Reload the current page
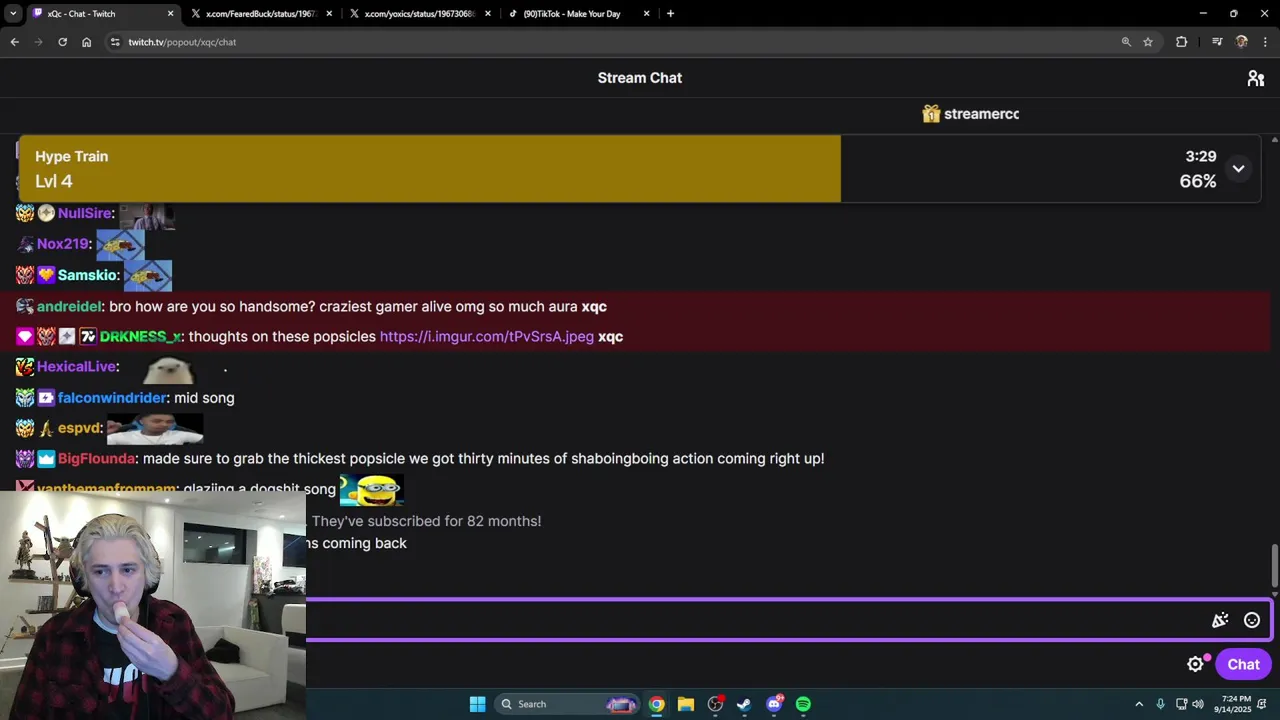The width and height of the screenshot is (1280, 720). coord(62,42)
